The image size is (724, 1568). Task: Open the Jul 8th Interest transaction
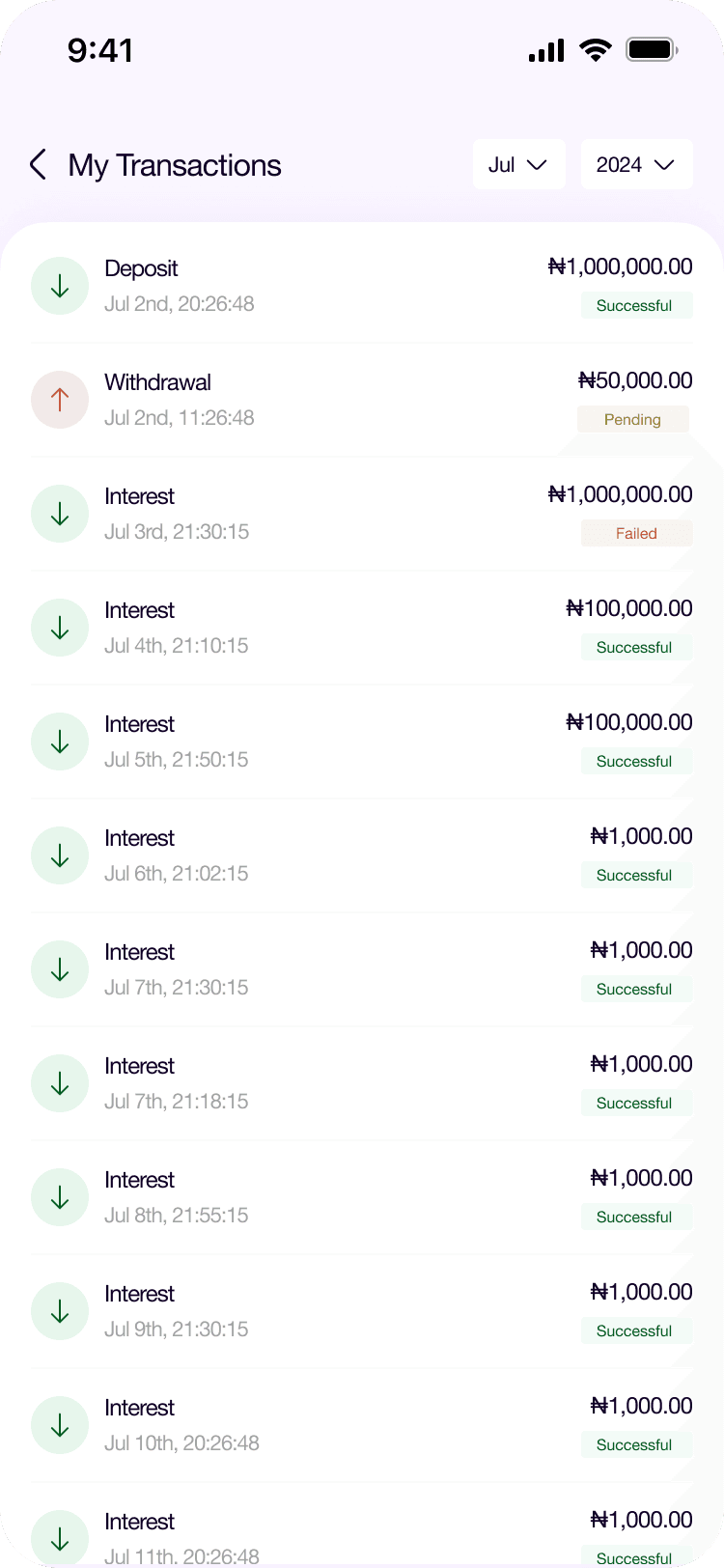[362, 1197]
